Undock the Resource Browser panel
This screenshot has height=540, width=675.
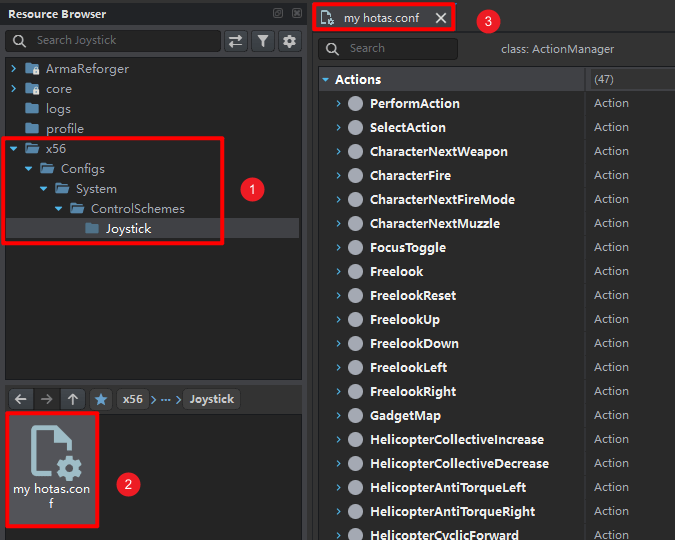tap(278, 14)
